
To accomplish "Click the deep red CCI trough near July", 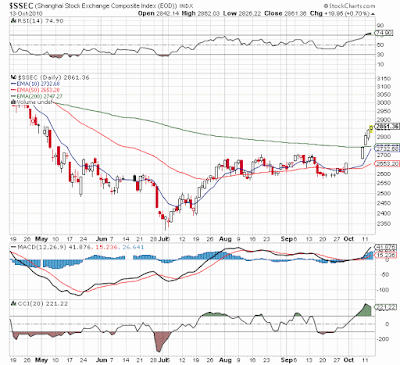I will click(161, 341).
